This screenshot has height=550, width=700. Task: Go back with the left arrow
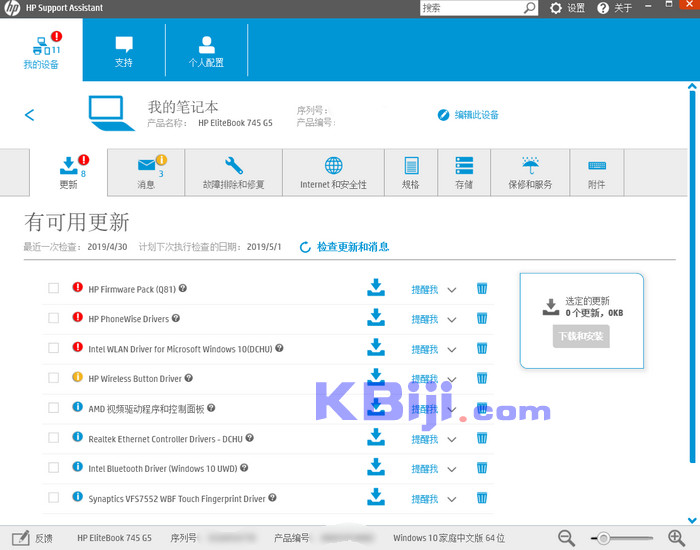pos(29,115)
